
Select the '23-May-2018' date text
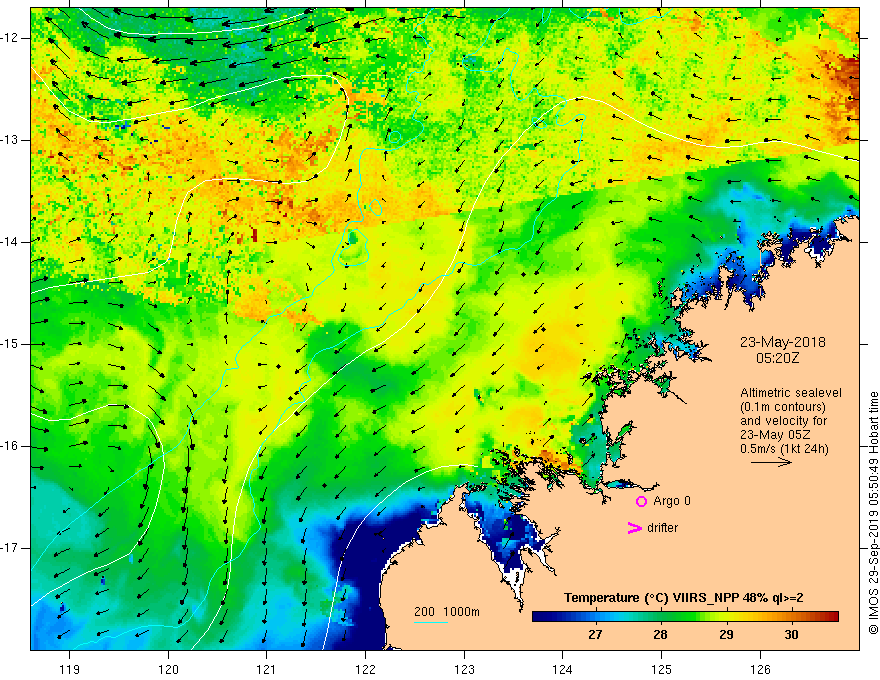tap(783, 342)
